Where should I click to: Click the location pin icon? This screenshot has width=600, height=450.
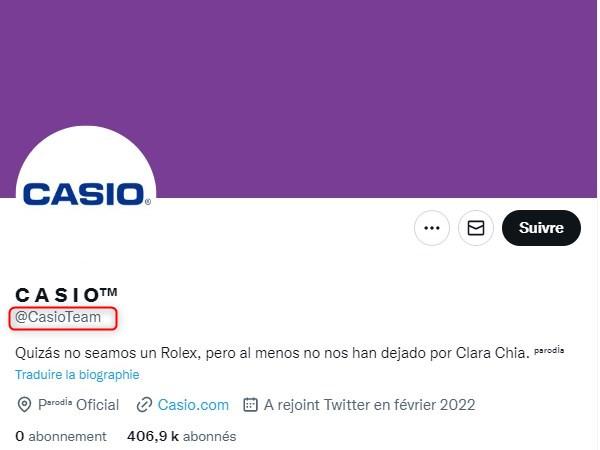click(x=24, y=405)
